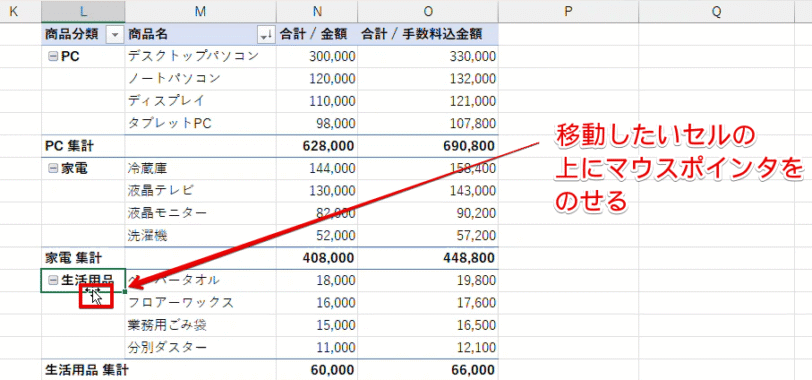Select the 業務用ごみ袋 cell

tap(200, 325)
